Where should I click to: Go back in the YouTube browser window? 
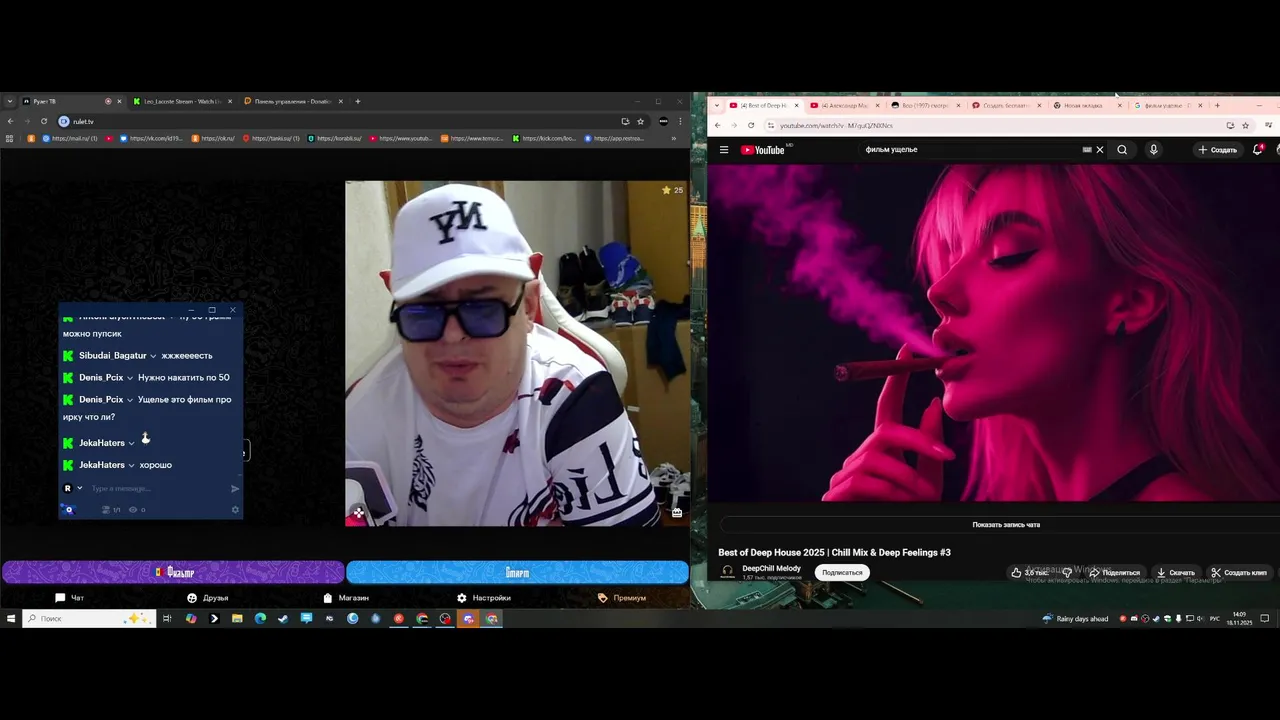717,125
